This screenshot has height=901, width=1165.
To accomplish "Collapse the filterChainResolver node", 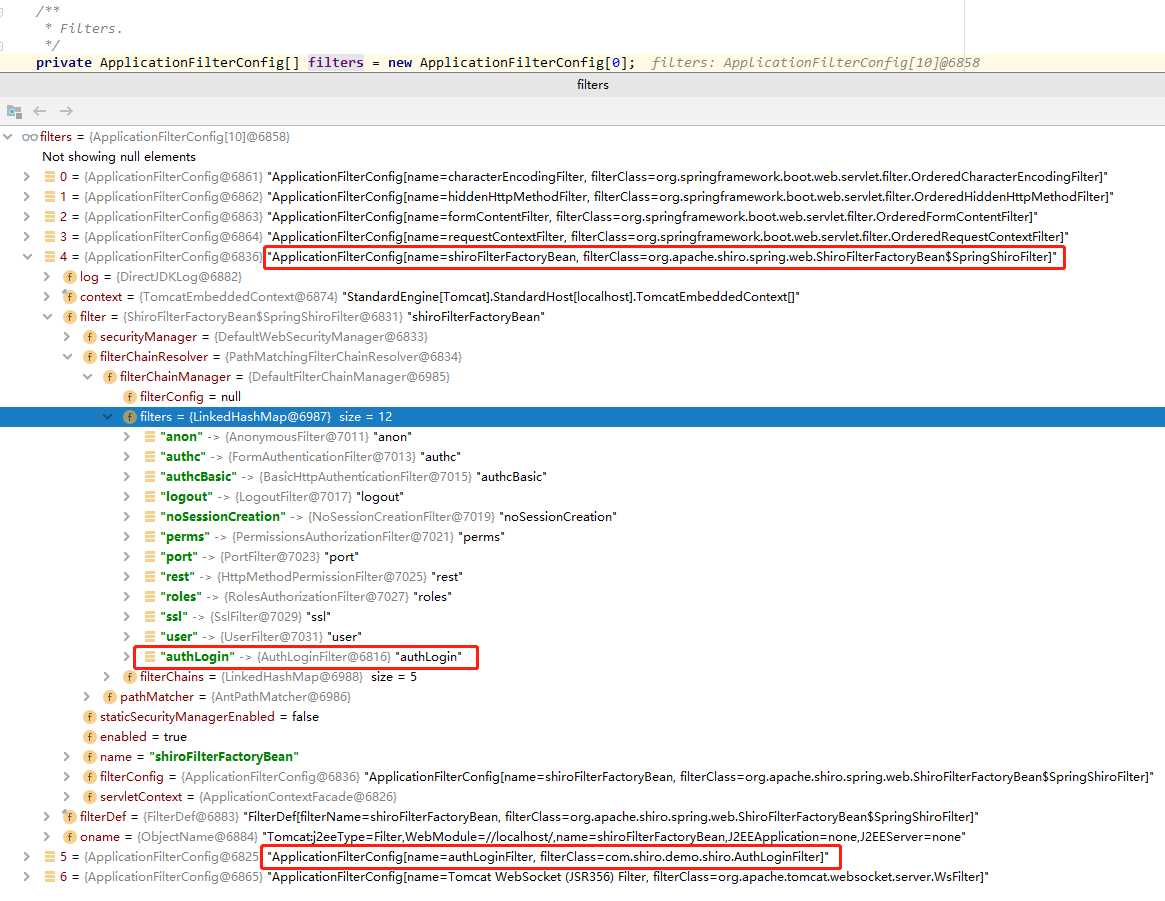I will tap(67, 357).
